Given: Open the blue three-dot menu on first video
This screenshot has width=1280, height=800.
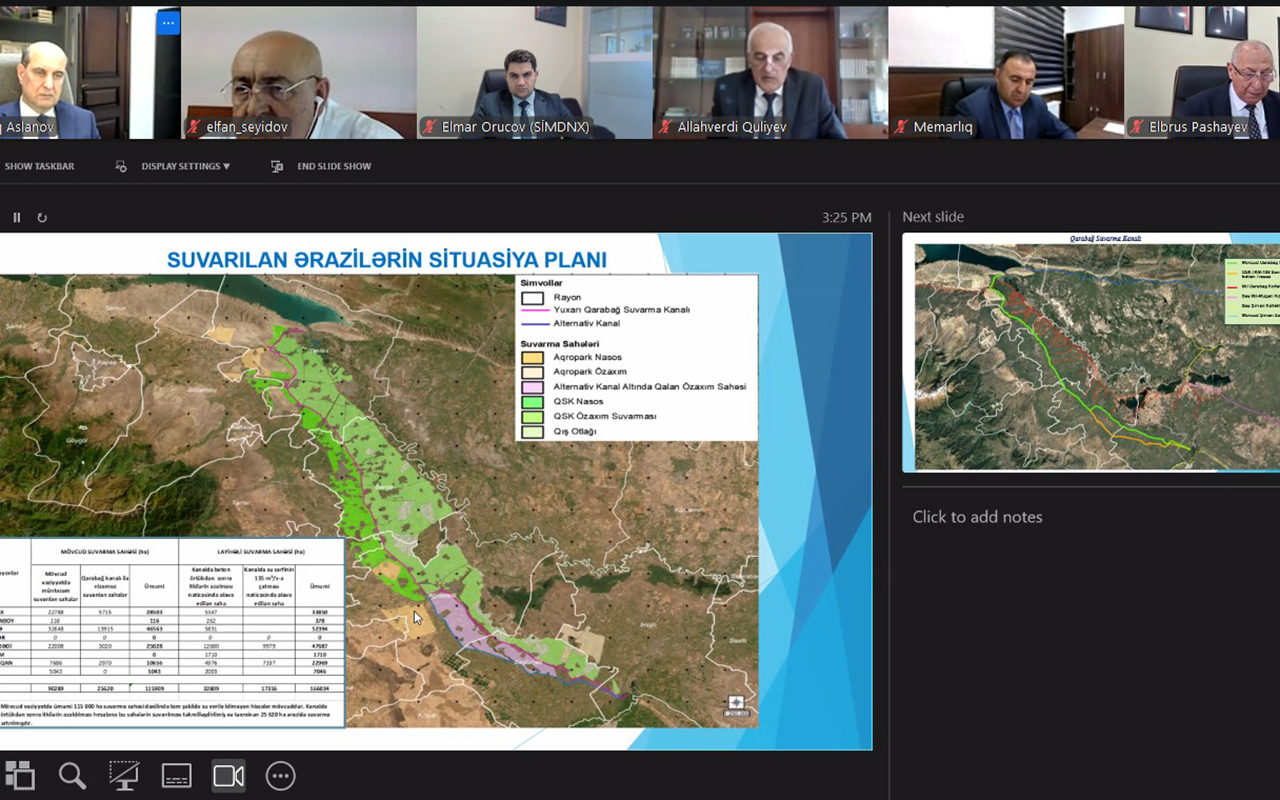Looking at the screenshot, I should click(168, 22).
